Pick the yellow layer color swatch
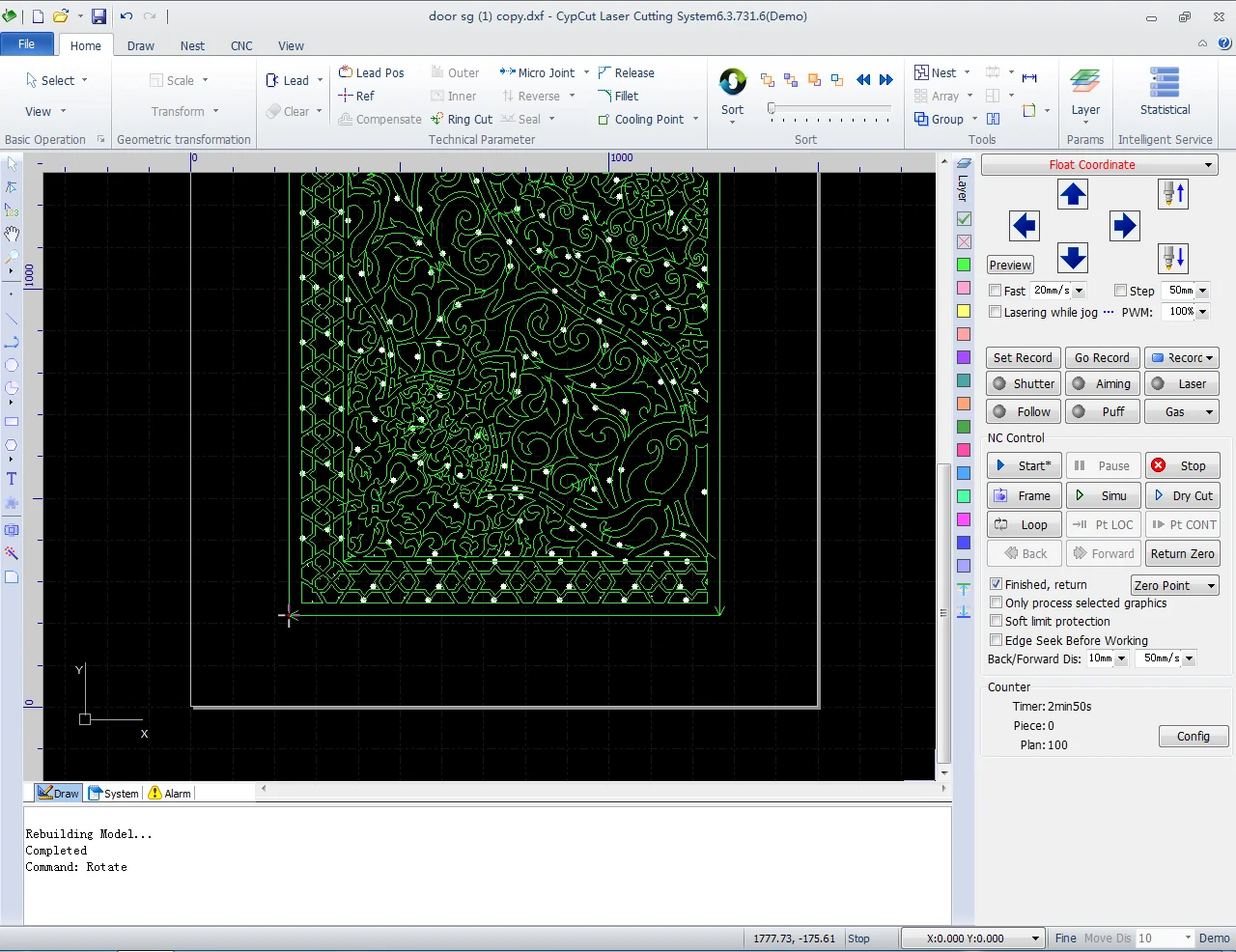 tap(964, 311)
